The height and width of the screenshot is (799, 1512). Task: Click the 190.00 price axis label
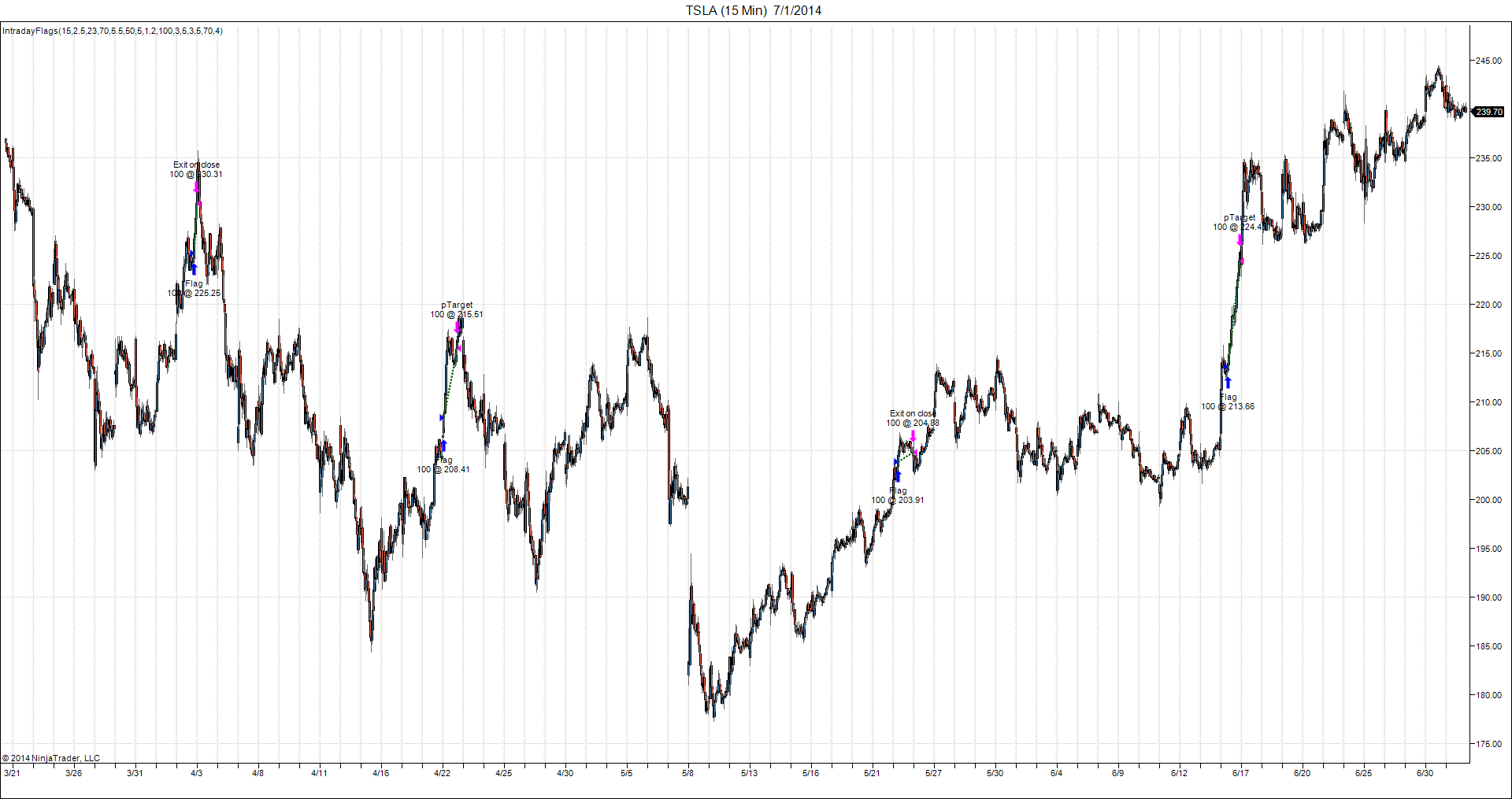click(x=1488, y=597)
